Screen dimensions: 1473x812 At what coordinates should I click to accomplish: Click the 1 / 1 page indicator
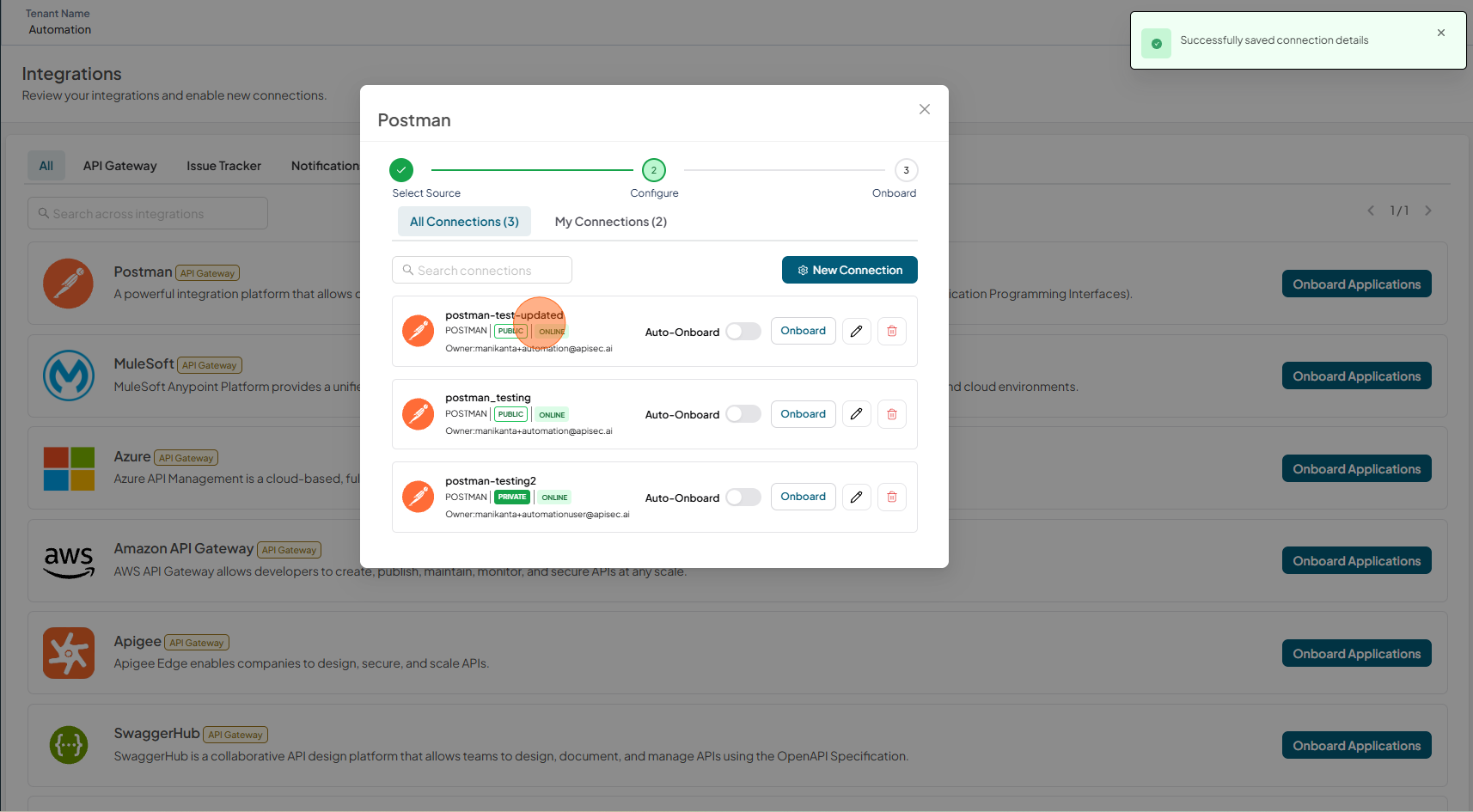(x=1399, y=211)
